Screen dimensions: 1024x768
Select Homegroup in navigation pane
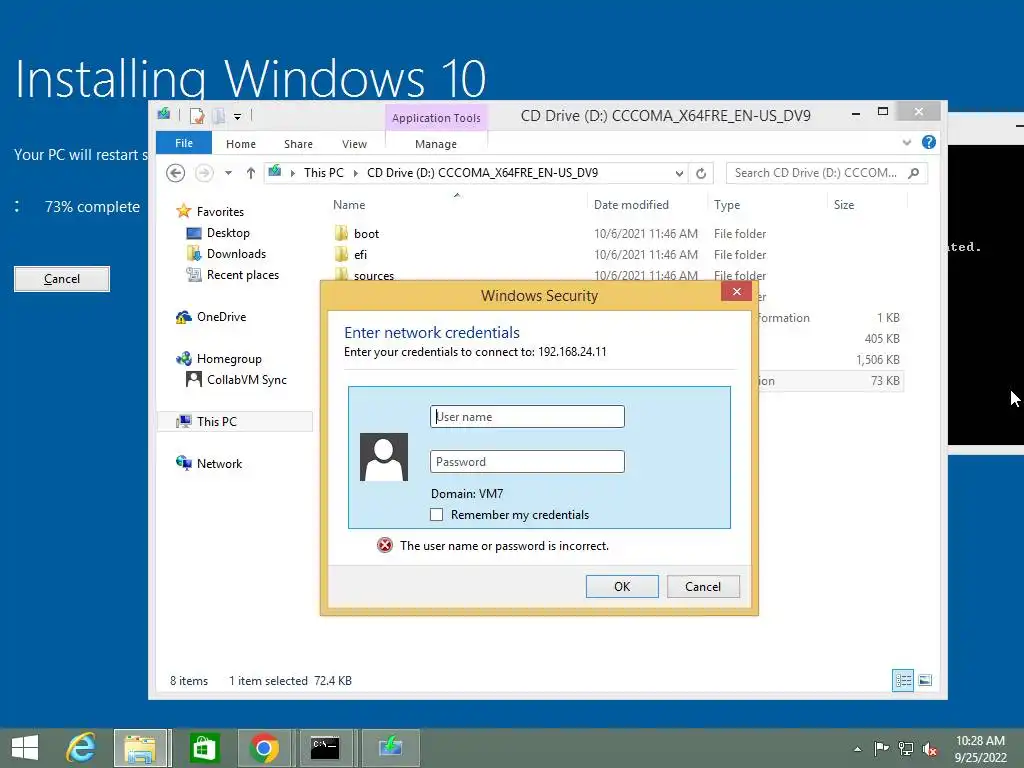click(229, 359)
